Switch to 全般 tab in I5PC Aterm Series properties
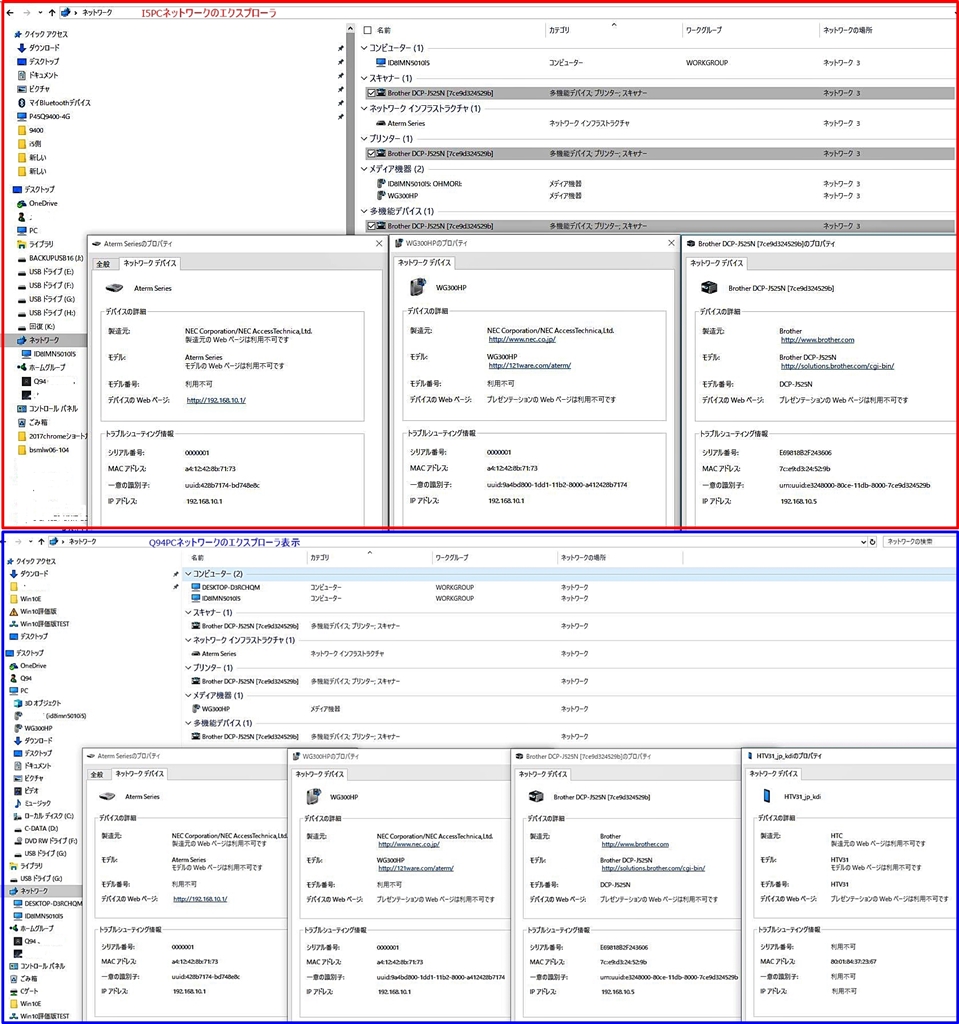This screenshot has height=1024, width=959. (103, 264)
